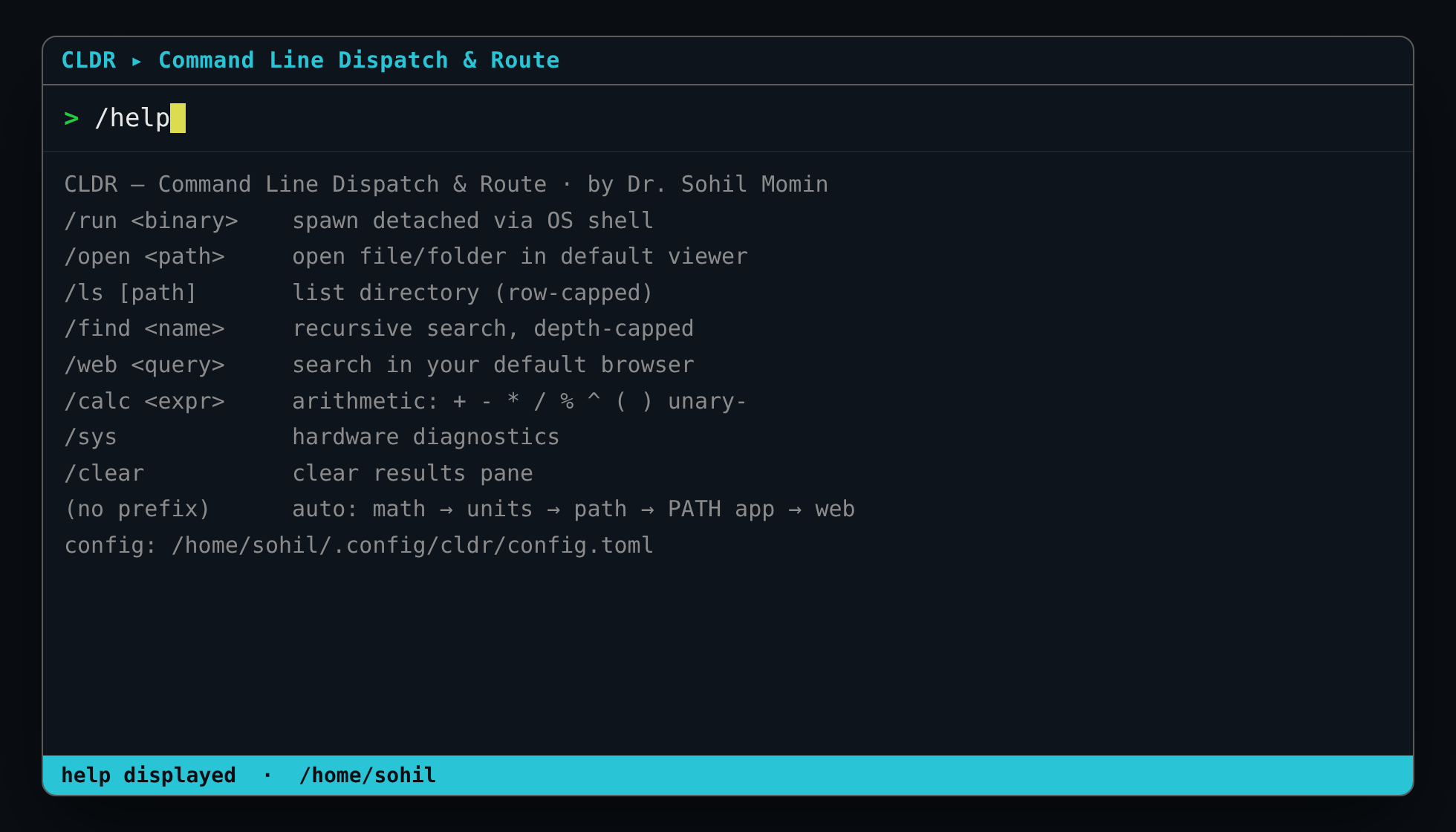Click 'clear results pane' description
The image size is (1456, 832).
(x=412, y=473)
